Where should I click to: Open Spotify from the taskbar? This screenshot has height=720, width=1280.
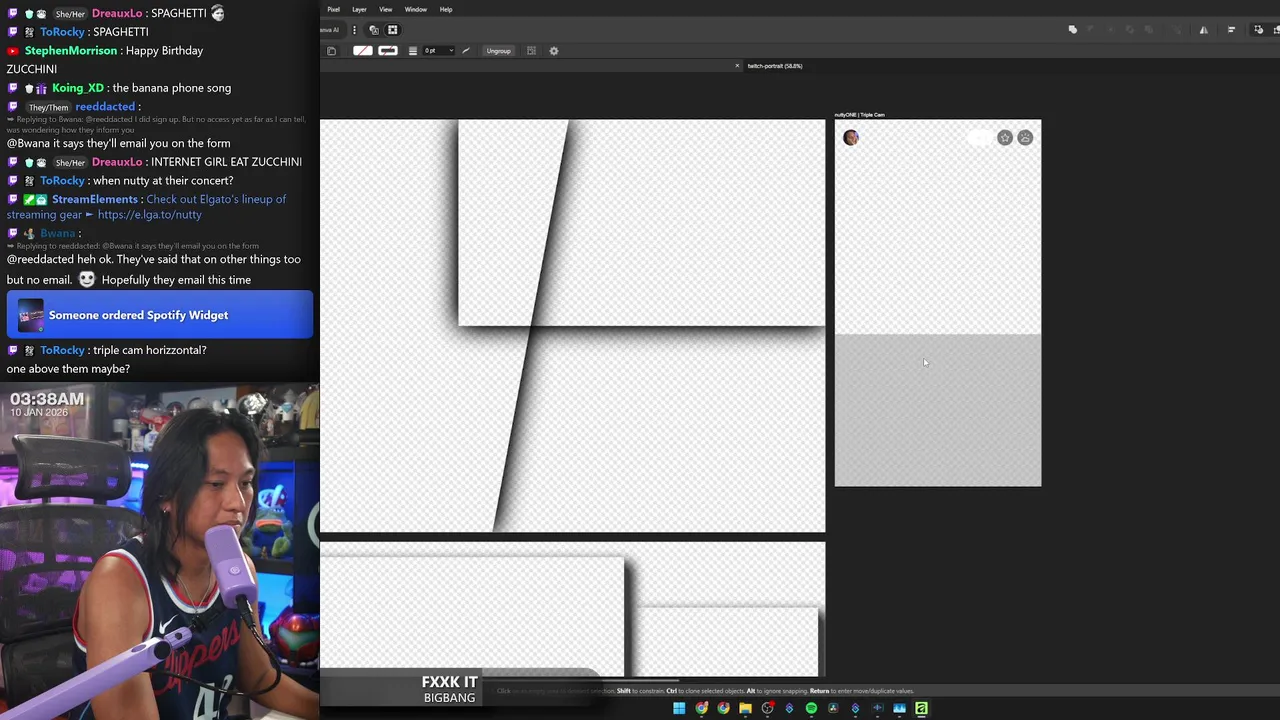[811, 708]
